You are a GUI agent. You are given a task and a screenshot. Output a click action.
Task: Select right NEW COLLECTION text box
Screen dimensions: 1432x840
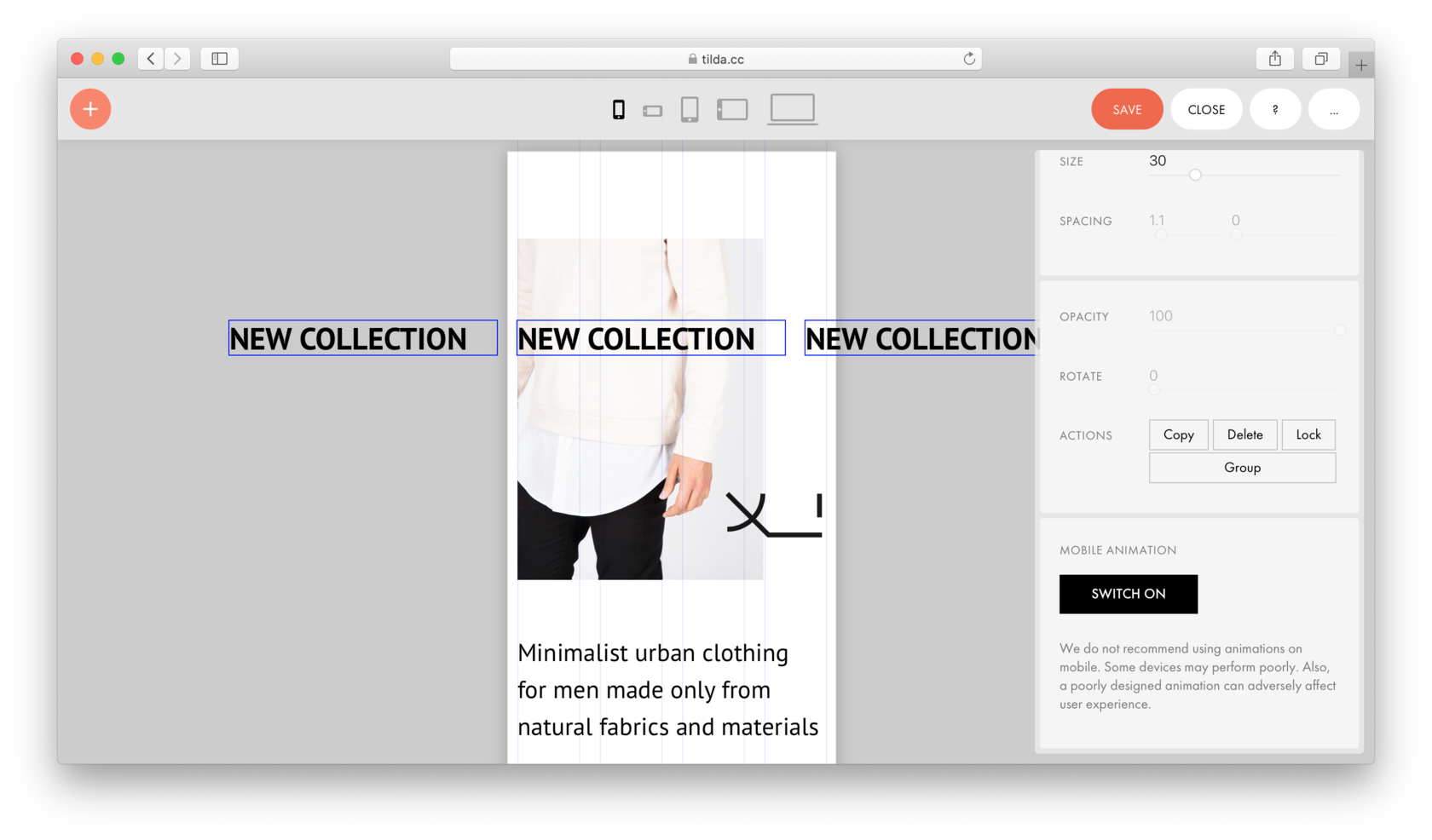coord(921,338)
